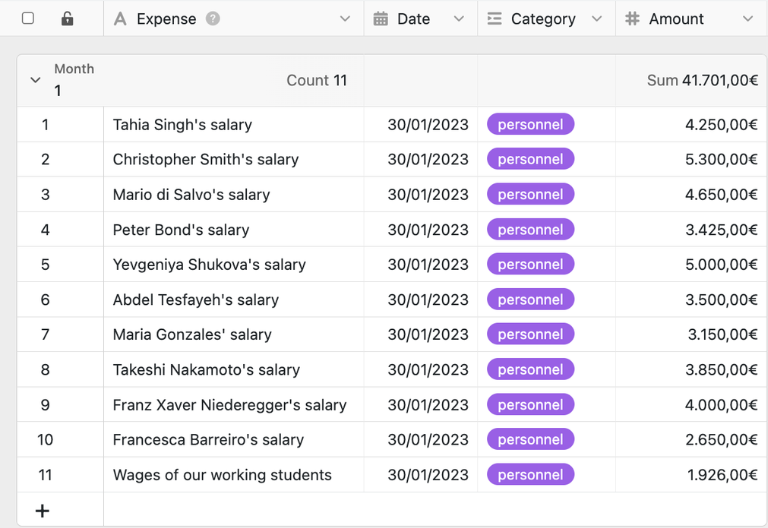Click personnel tag in Tahia Singh's row
This screenshot has width=768, height=528.
click(530, 124)
